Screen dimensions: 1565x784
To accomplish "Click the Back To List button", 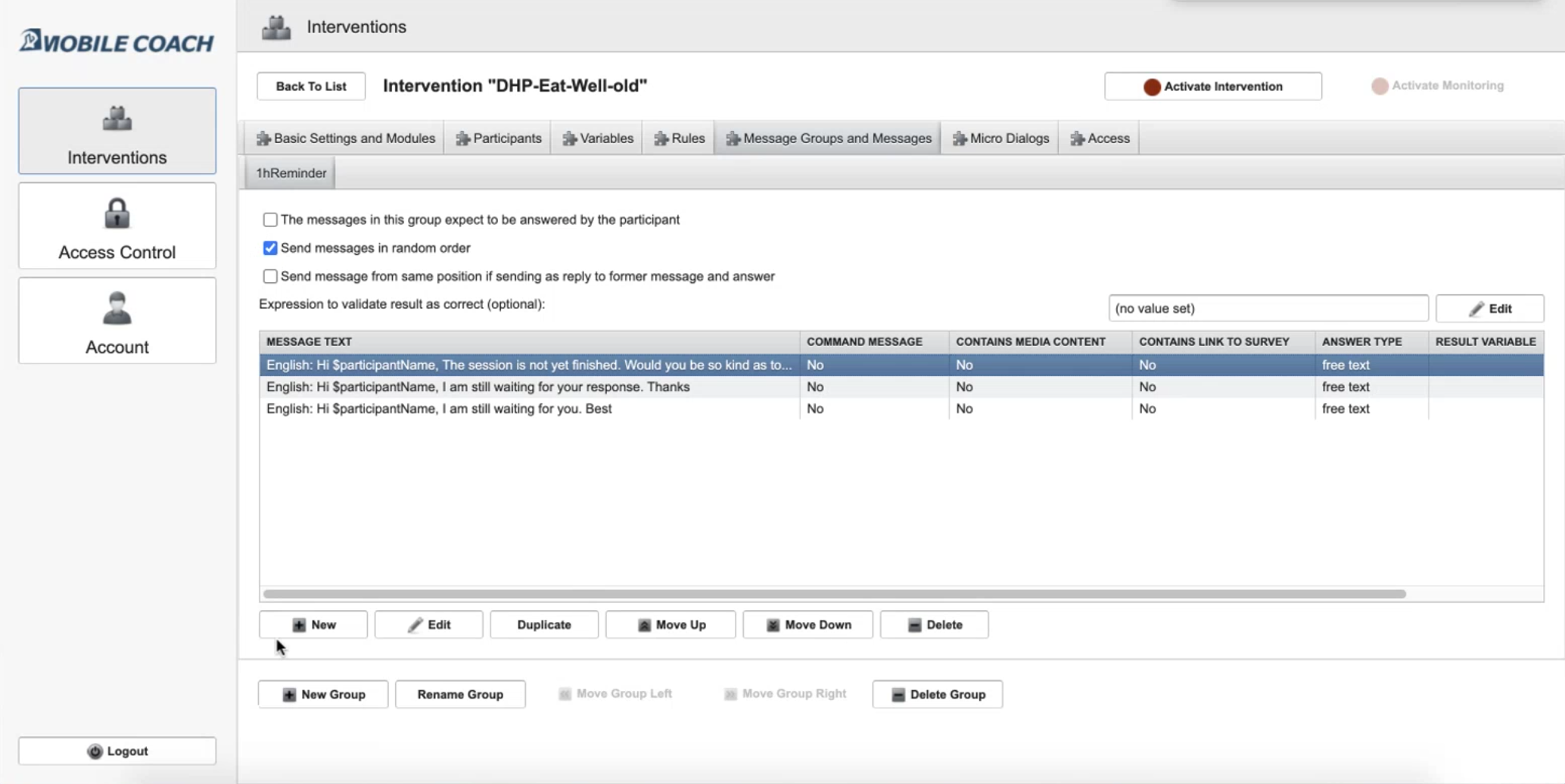I will click(311, 86).
